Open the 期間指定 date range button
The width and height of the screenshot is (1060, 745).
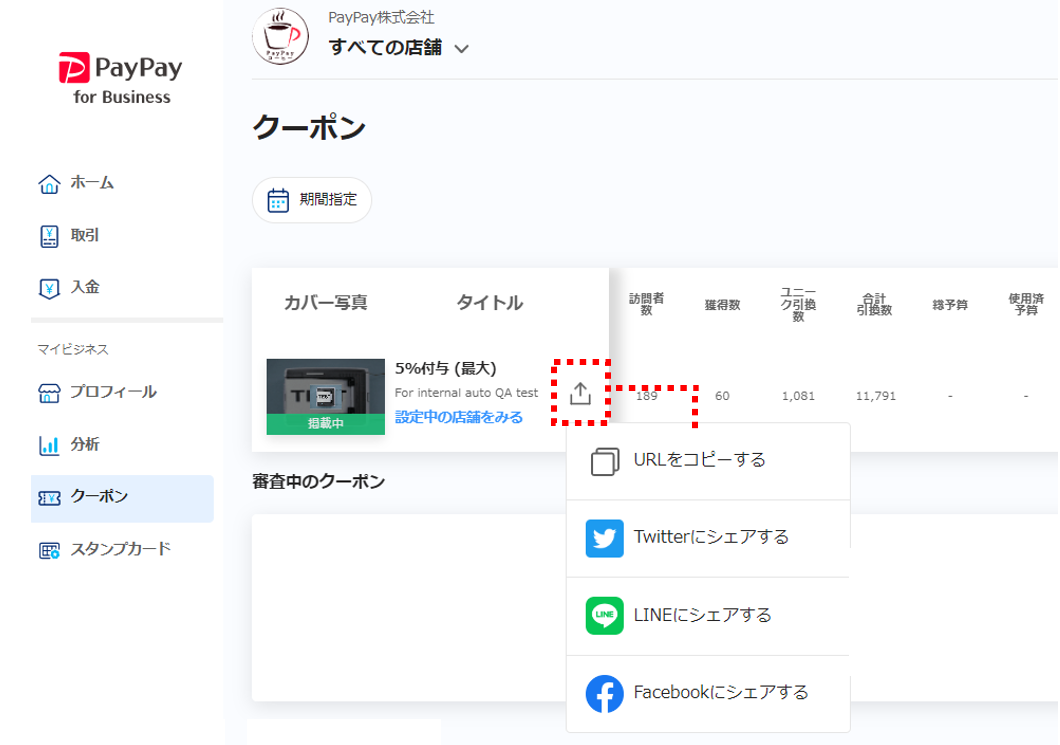tap(312, 200)
